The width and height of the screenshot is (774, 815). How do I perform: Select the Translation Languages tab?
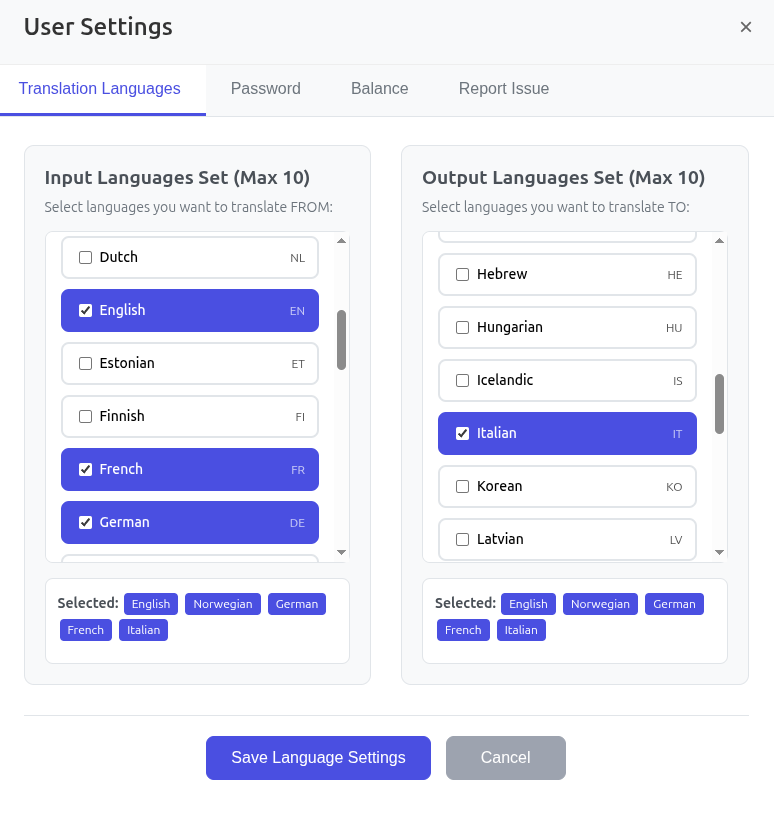click(x=99, y=88)
